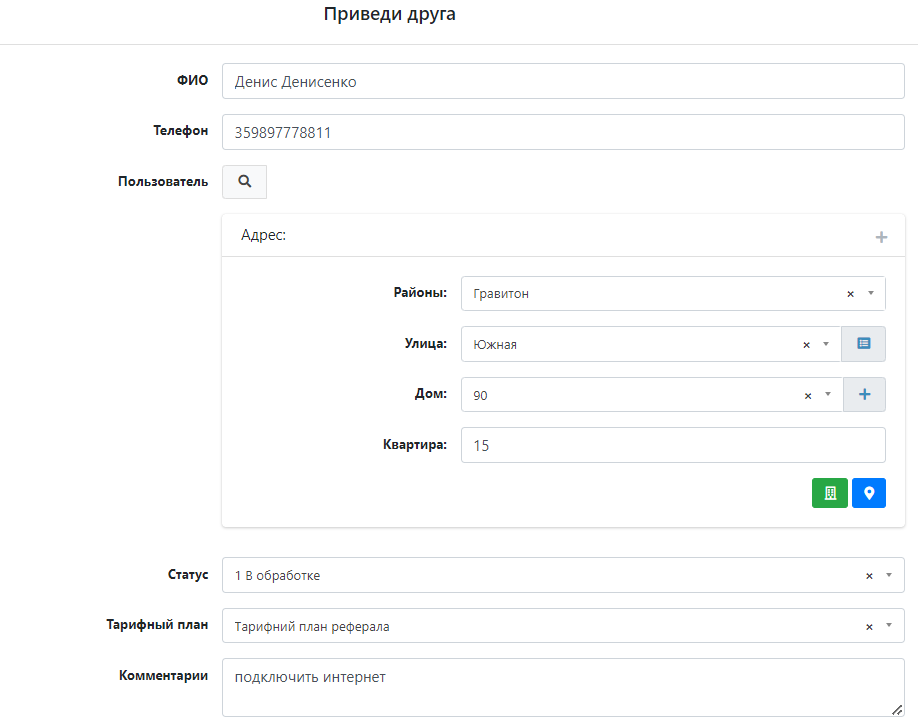
Task: Clear the Гравитон district selection
Action: point(850,294)
